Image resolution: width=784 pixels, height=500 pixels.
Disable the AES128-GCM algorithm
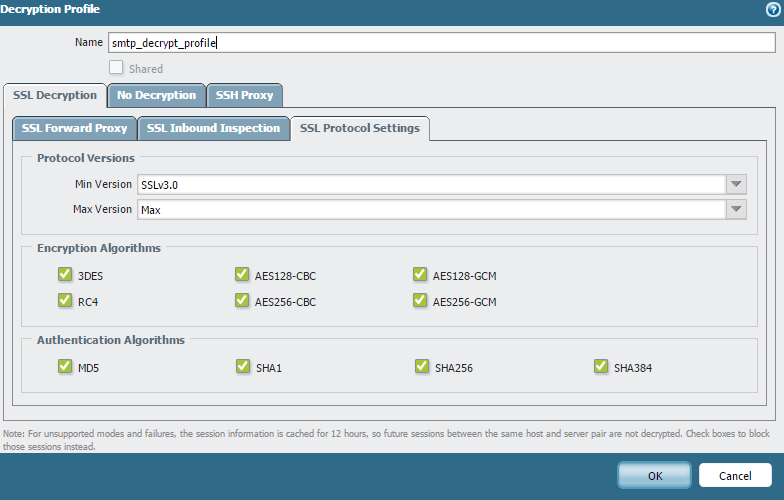(421, 274)
